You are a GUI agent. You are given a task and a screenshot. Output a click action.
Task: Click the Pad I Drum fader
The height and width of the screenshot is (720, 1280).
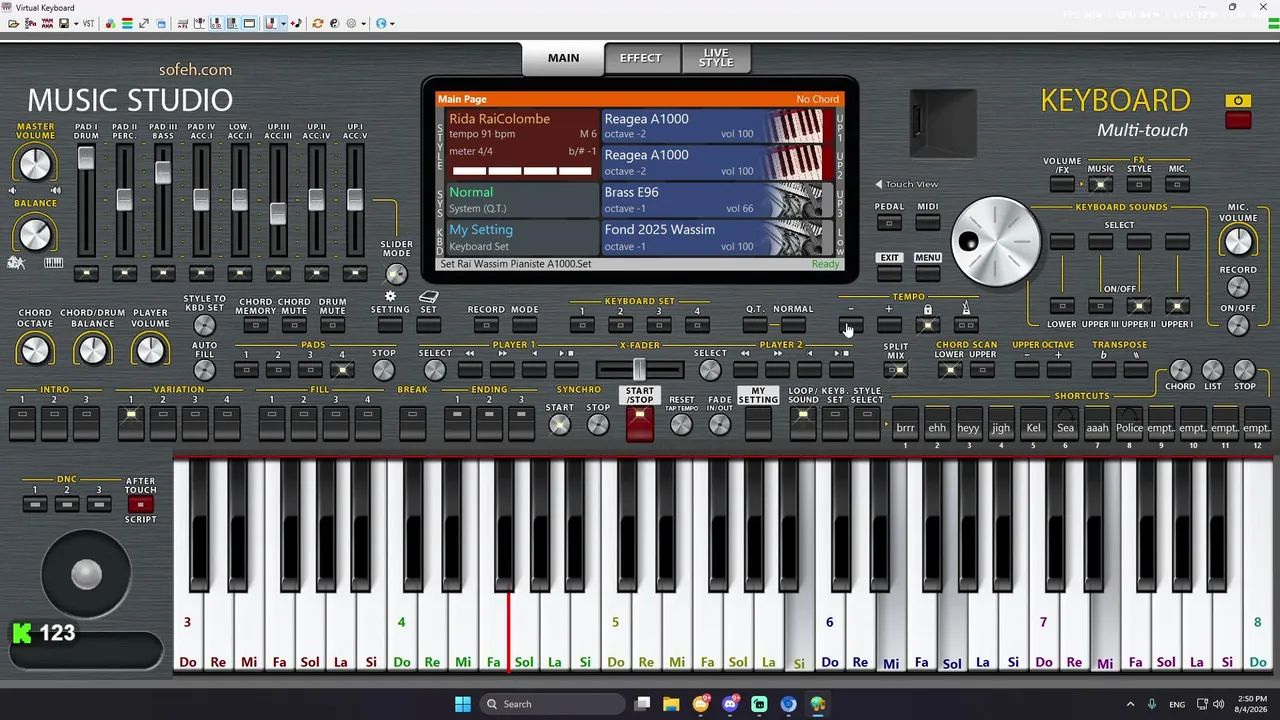point(86,159)
